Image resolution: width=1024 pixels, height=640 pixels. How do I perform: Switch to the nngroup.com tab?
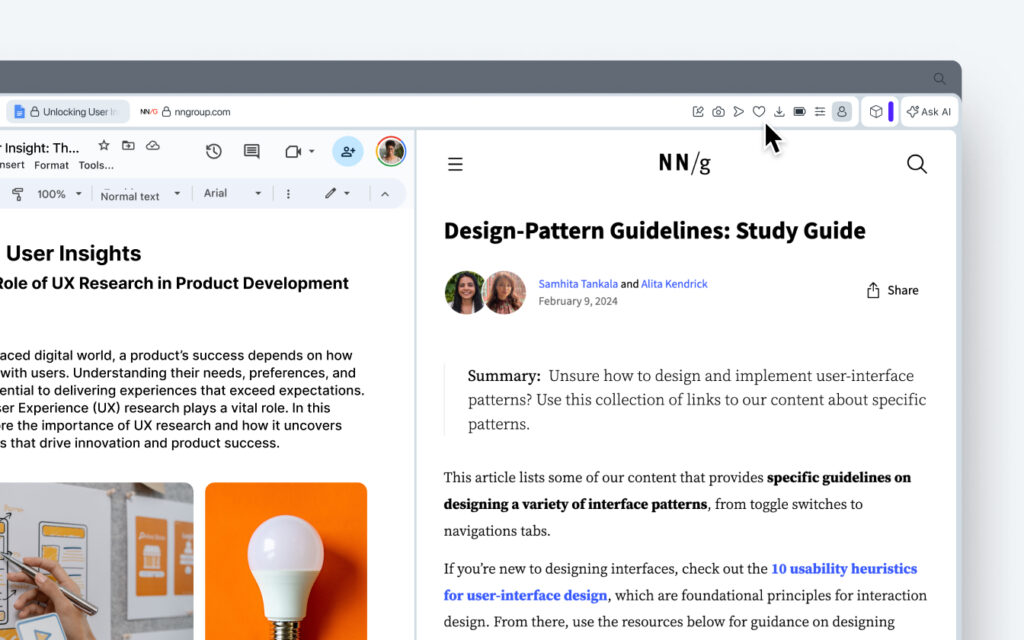click(x=185, y=112)
